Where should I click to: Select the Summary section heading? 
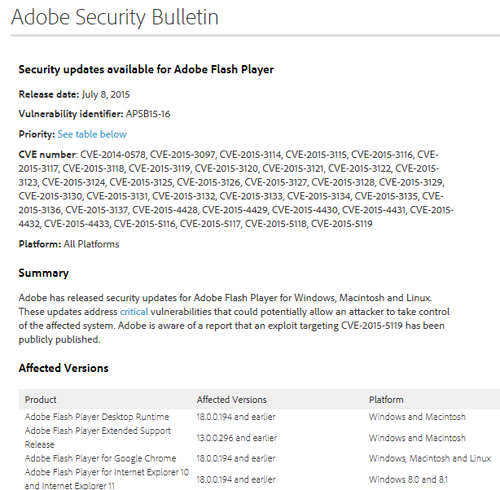tap(44, 273)
